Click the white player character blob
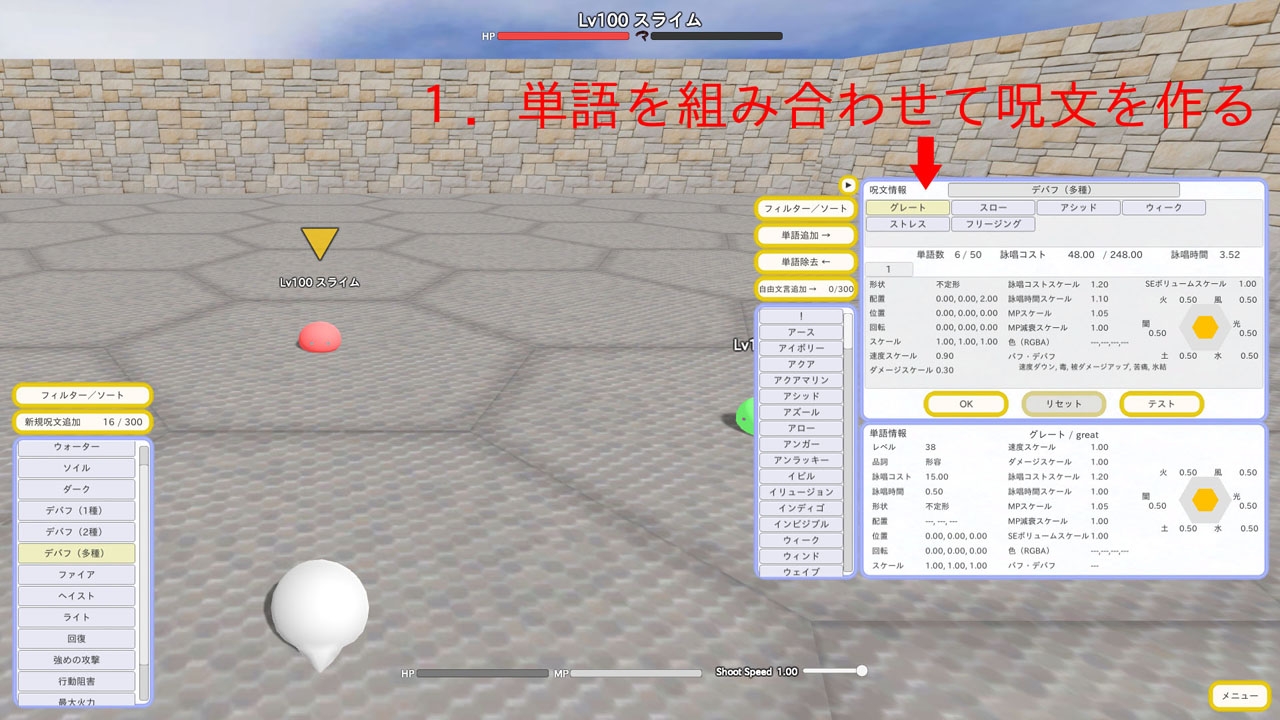 click(319, 612)
